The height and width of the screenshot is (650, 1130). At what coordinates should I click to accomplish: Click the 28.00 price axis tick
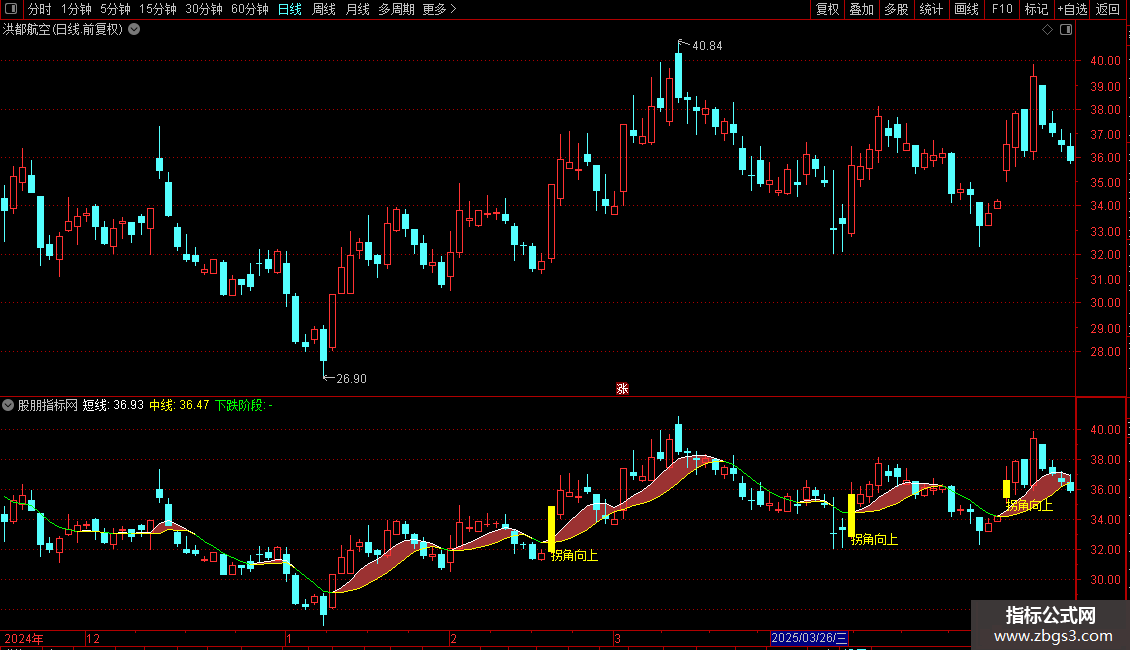point(1105,352)
